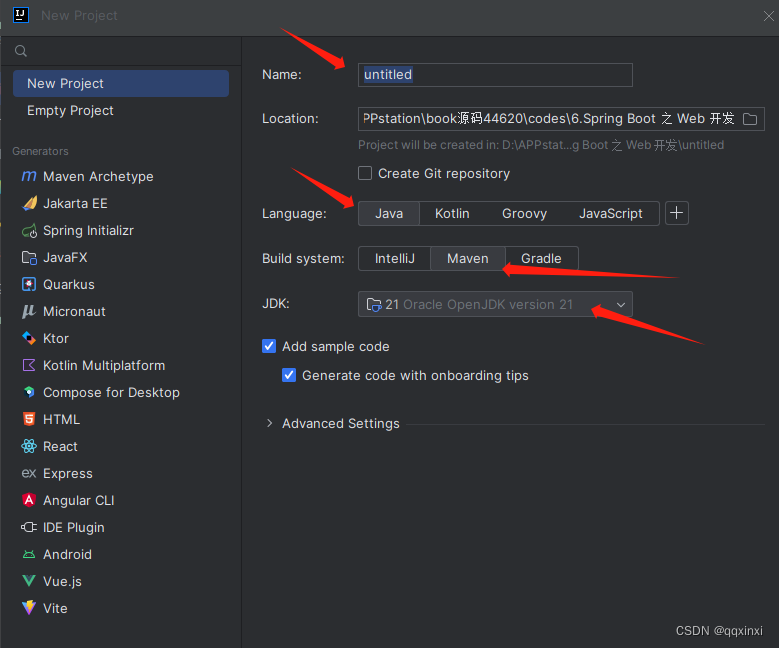Choose Kotlin as the language
The width and height of the screenshot is (779, 648).
[x=452, y=214]
